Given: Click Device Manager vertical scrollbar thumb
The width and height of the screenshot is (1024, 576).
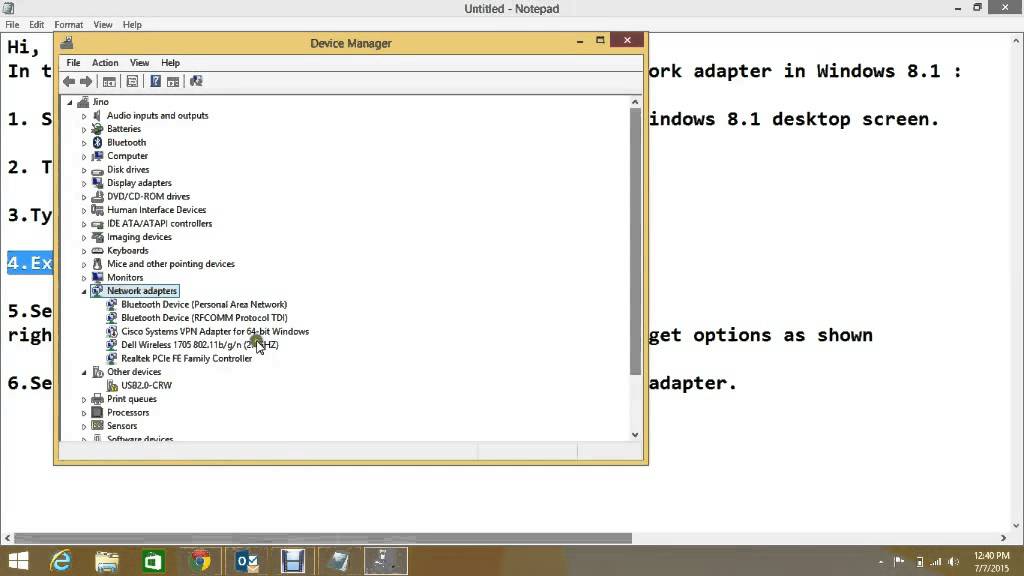Looking at the screenshot, I should pyautogui.click(x=635, y=242).
